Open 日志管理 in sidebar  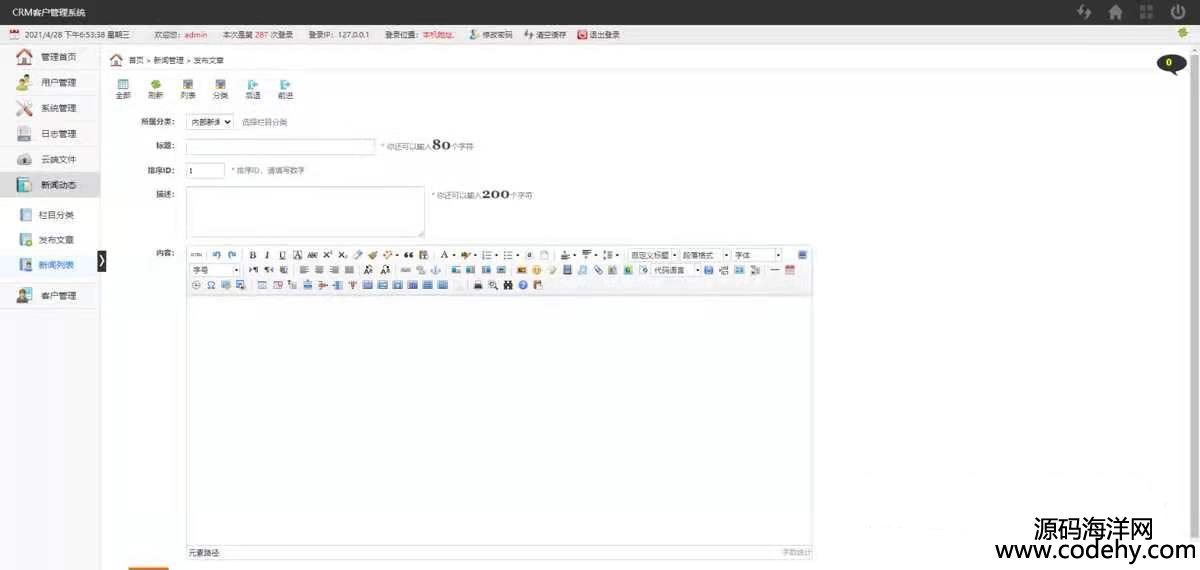(x=50, y=134)
